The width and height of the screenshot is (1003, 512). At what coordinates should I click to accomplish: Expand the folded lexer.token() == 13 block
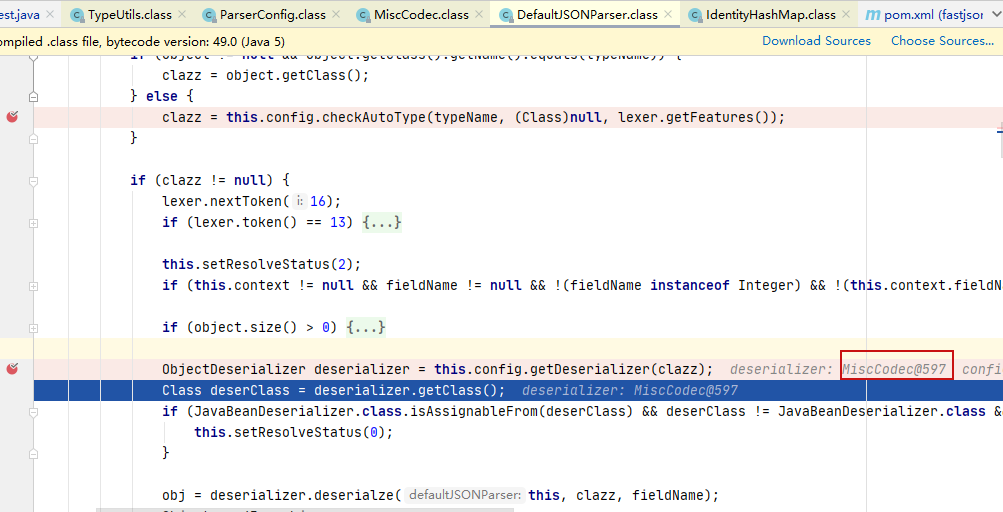382,223
